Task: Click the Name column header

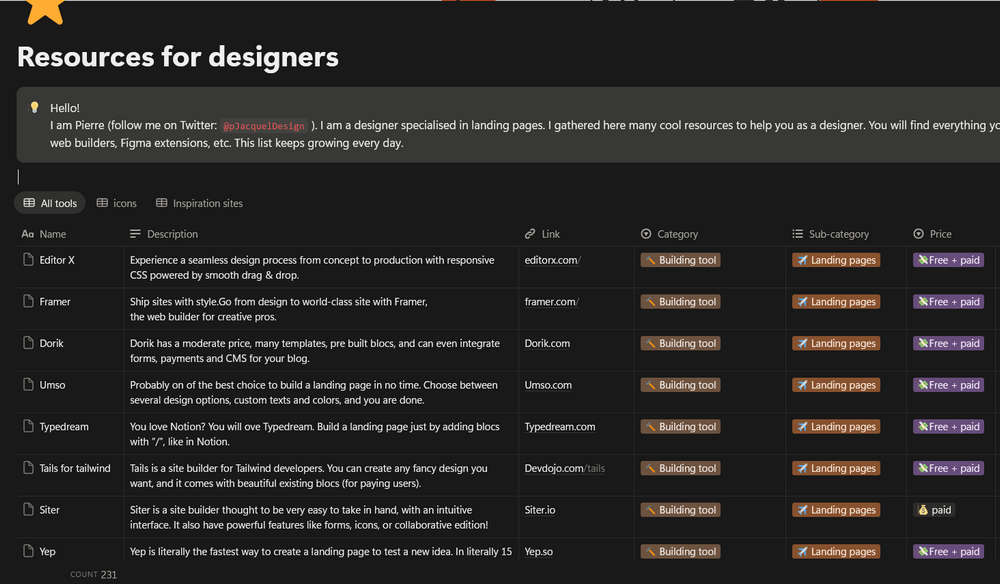Action: 44,234
